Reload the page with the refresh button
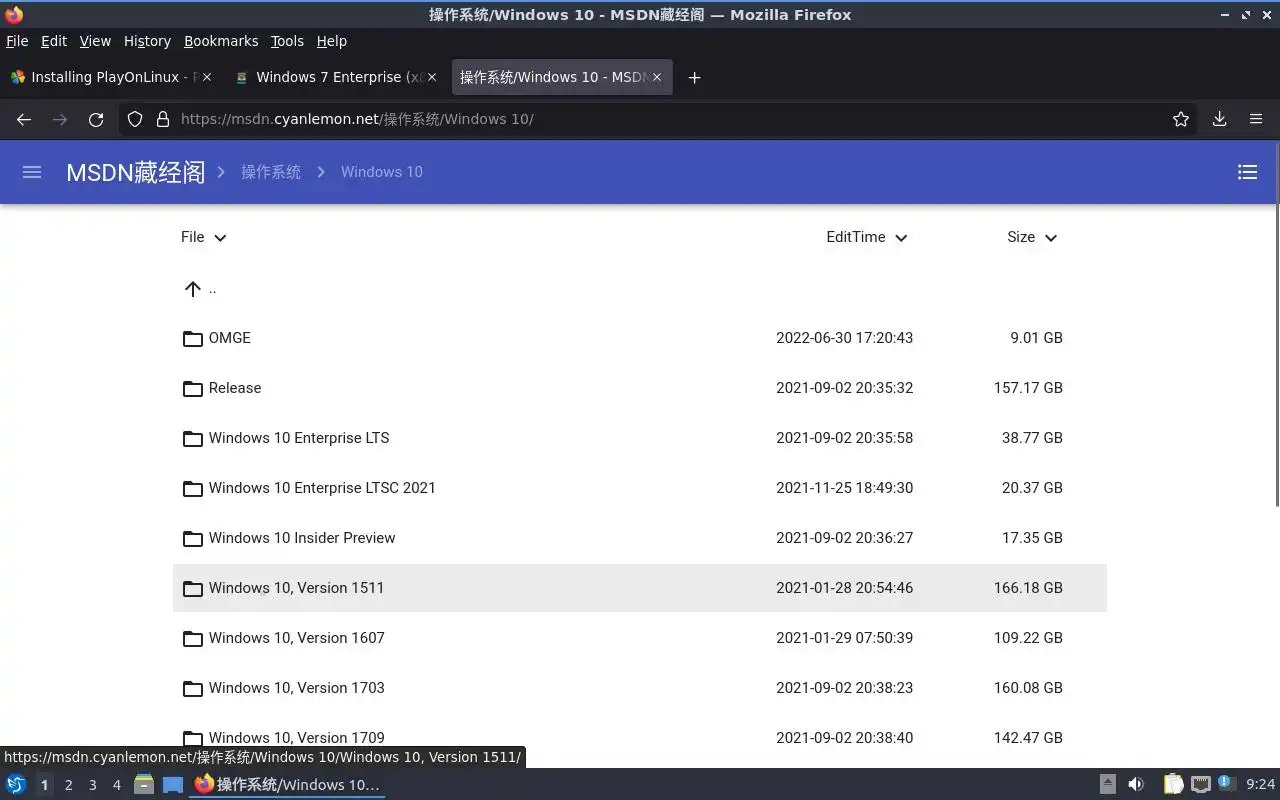1280x800 pixels. 96,119
